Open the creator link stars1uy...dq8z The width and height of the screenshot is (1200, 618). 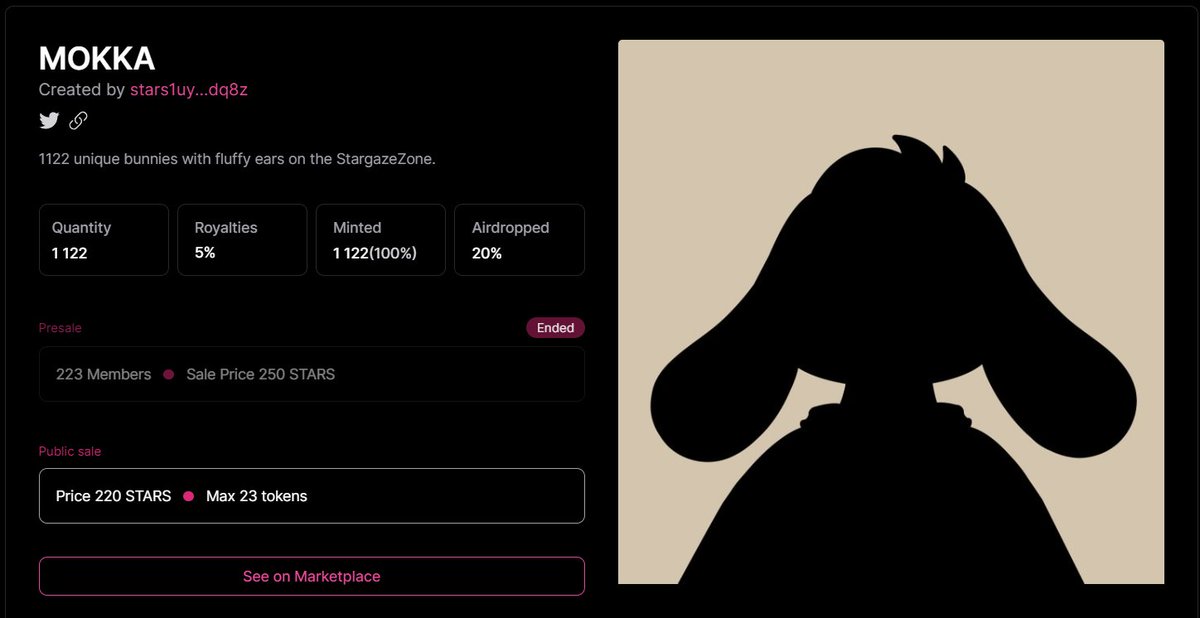[189, 89]
